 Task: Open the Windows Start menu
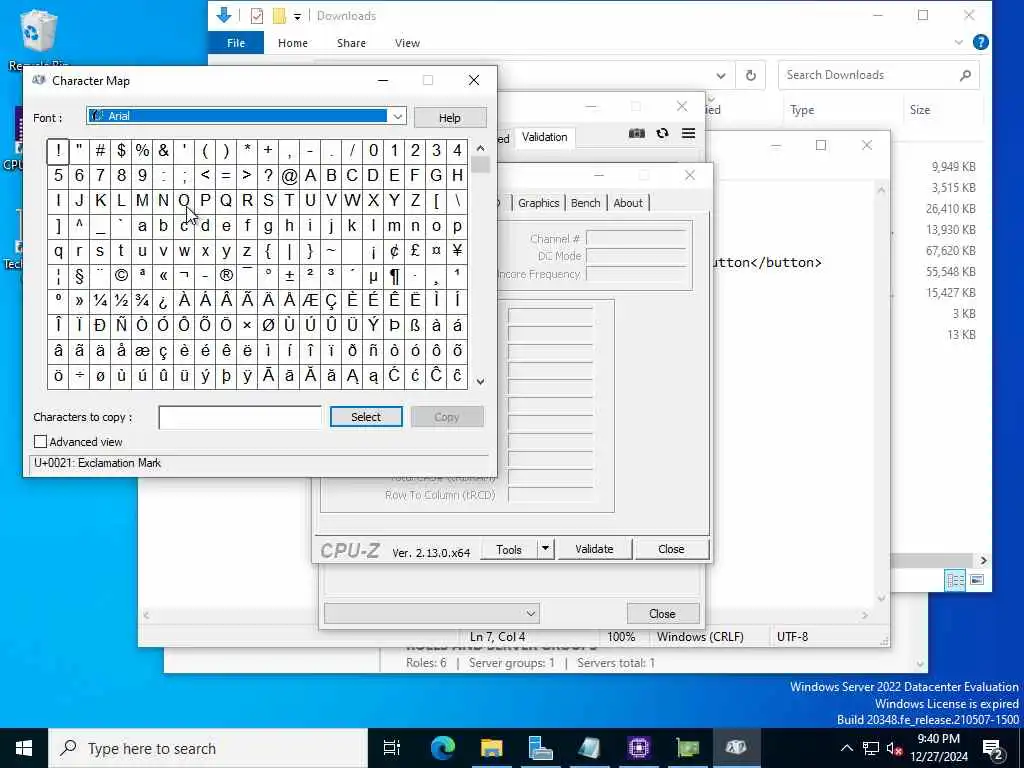point(24,748)
